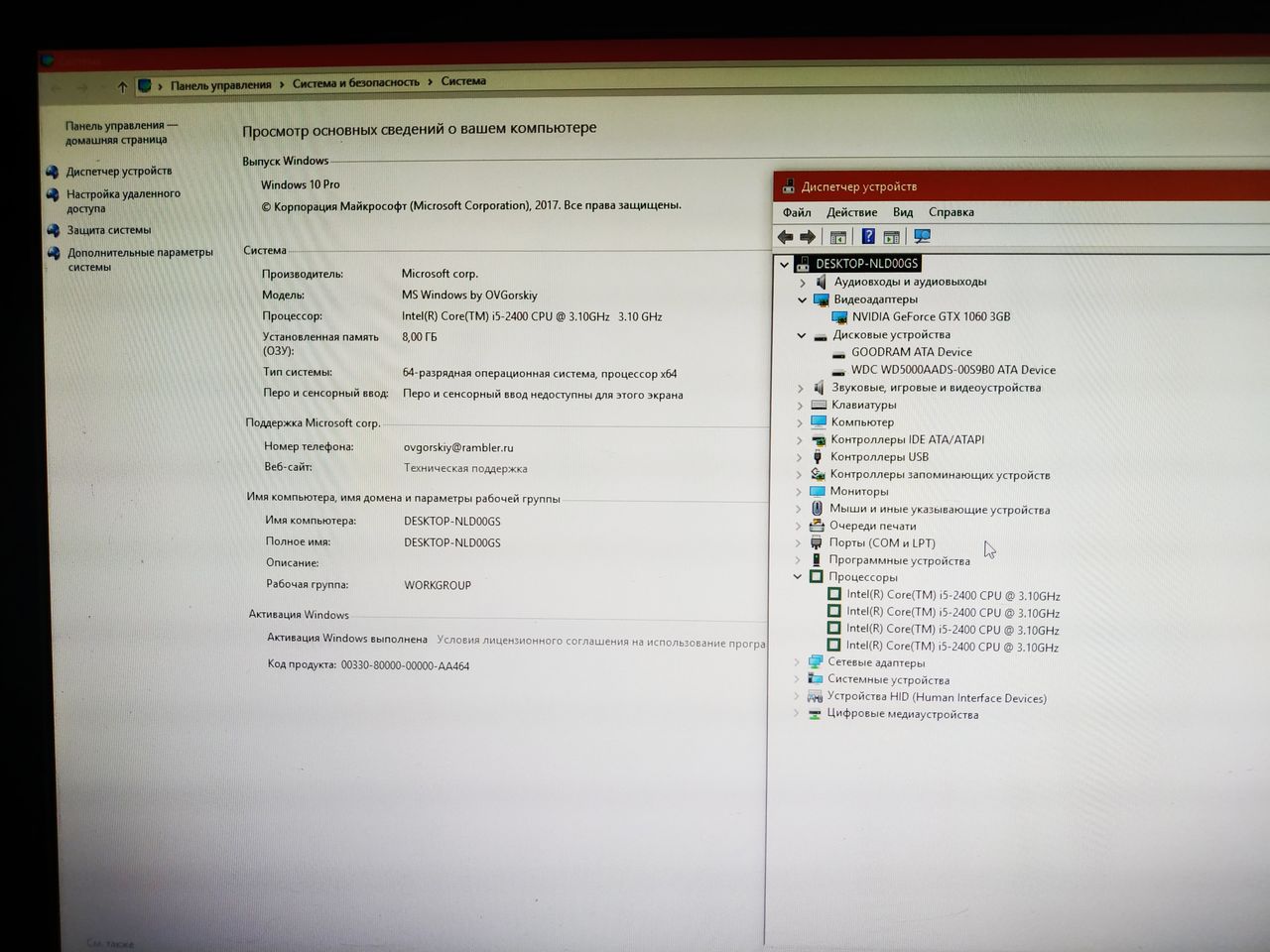Click the Up arrow in the Control Panel address bar

coord(122,86)
